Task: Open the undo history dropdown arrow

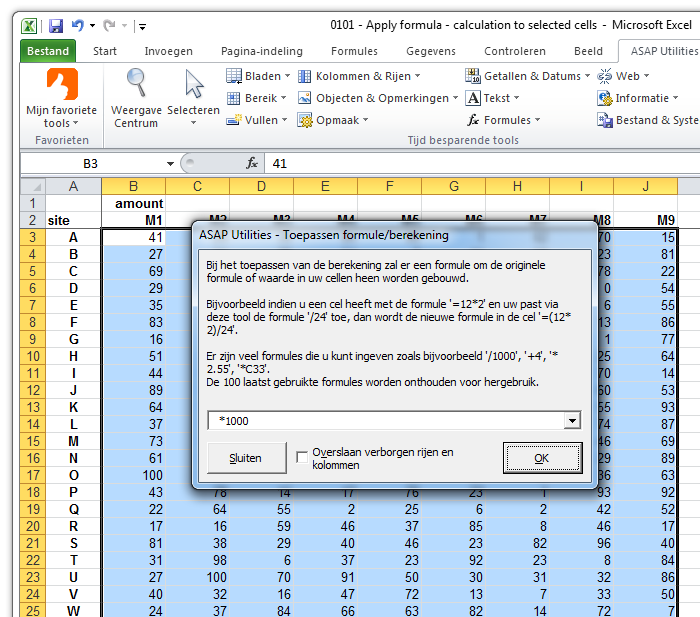Action: (92, 25)
